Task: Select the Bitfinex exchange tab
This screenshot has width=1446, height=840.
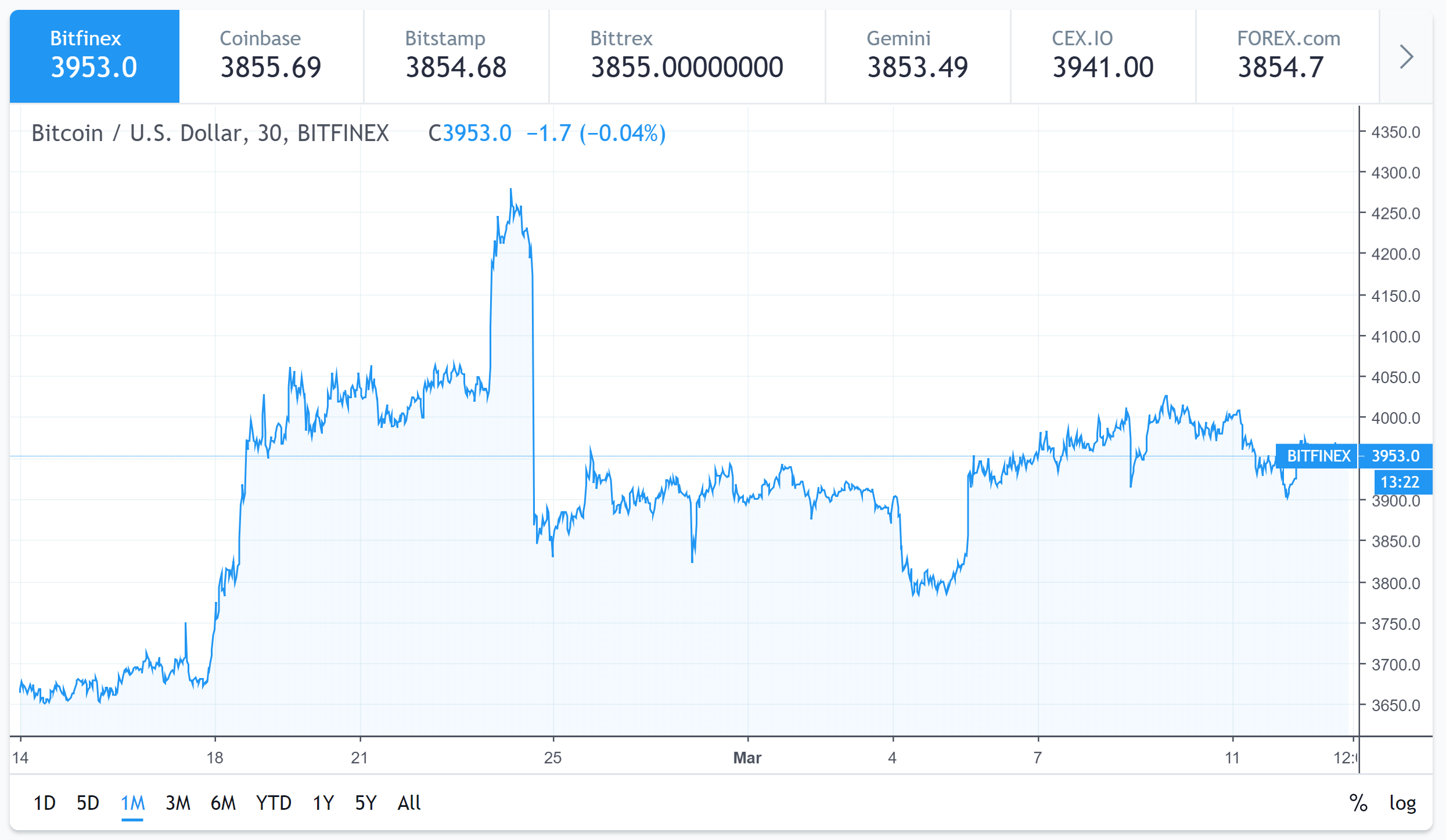Action: click(95, 56)
